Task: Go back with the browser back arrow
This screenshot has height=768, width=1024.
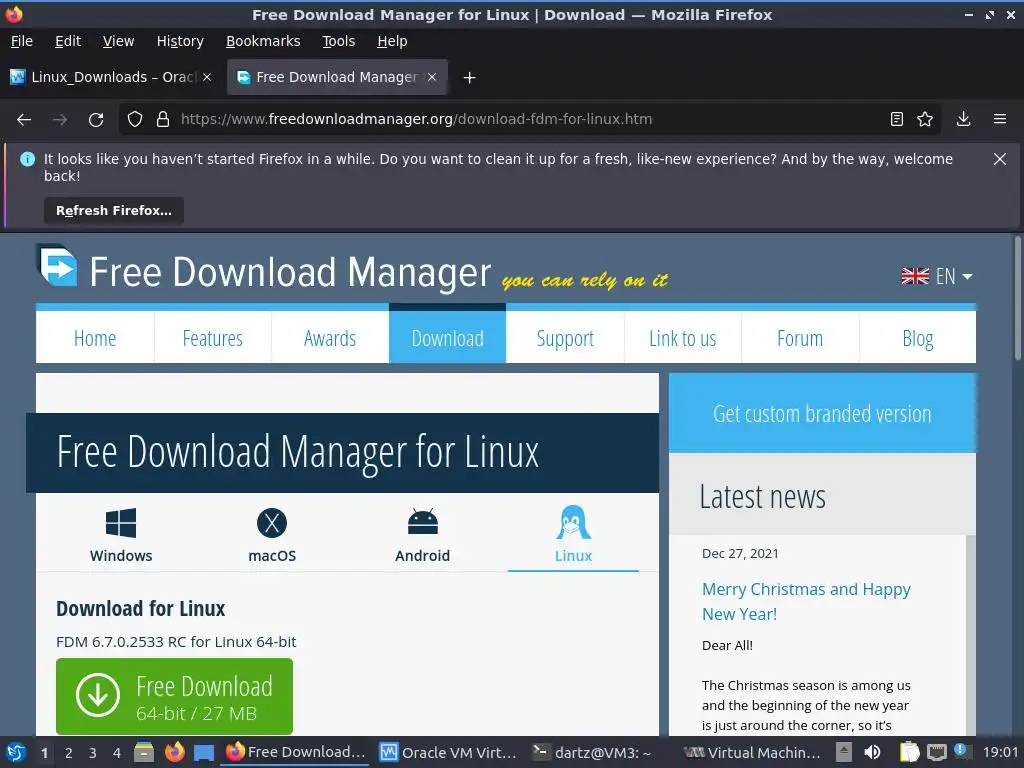Action: pyautogui.click(x=24, y=120)
